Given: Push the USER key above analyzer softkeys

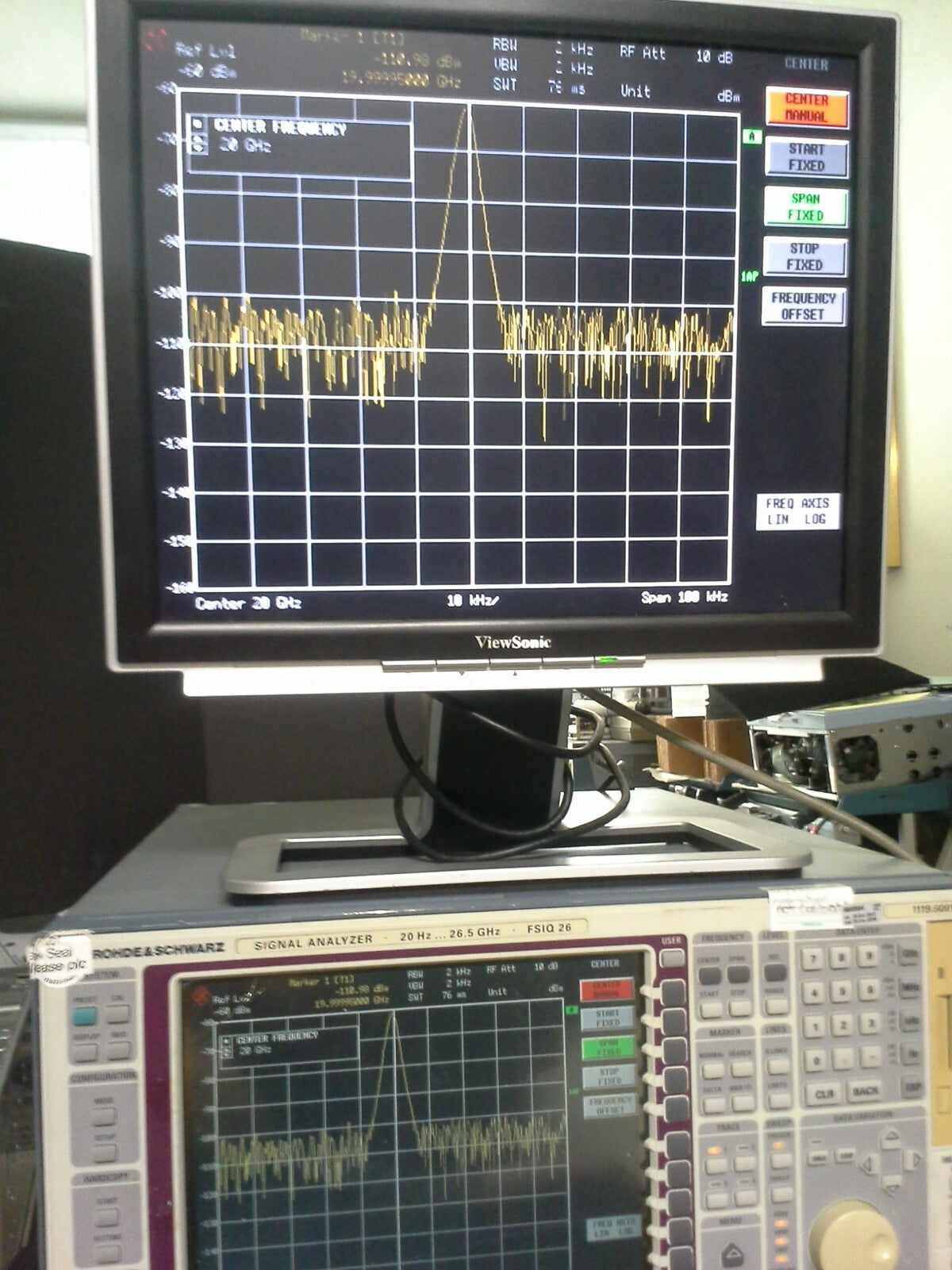Looking at the screenshot, I should (x=672, y=958).
